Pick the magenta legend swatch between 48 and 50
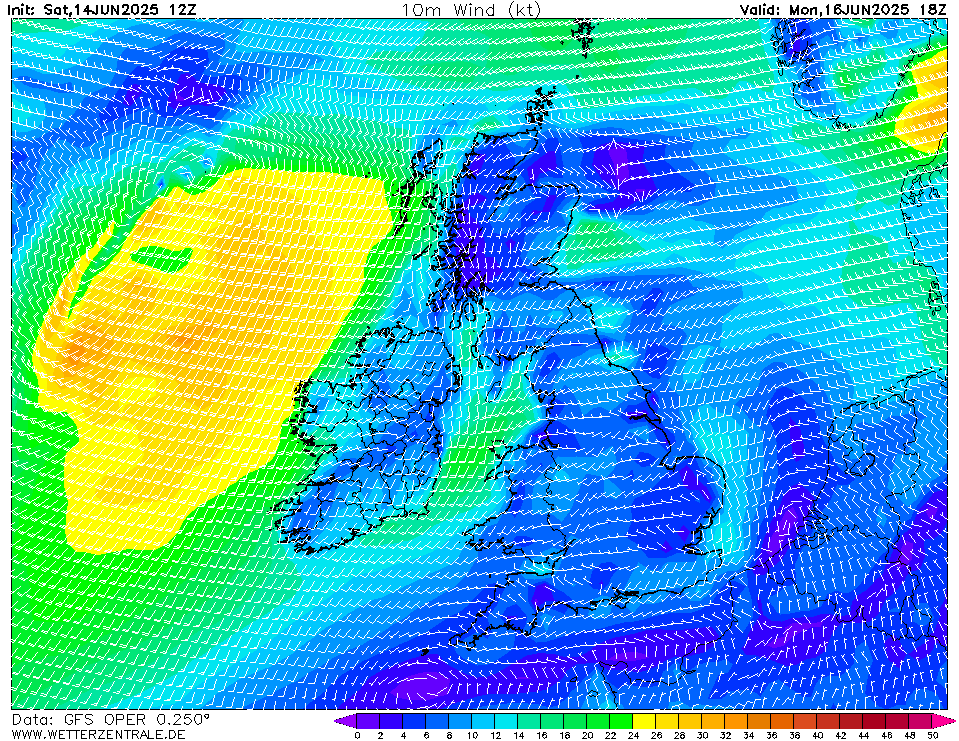The height and width of the screenshot is (741, 959). click(921, 721)
